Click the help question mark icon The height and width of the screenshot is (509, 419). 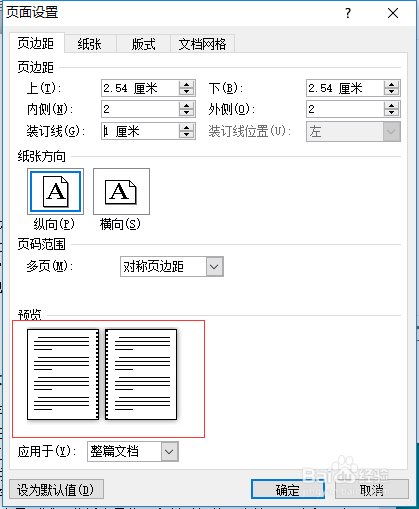click(x=348, y=13)
